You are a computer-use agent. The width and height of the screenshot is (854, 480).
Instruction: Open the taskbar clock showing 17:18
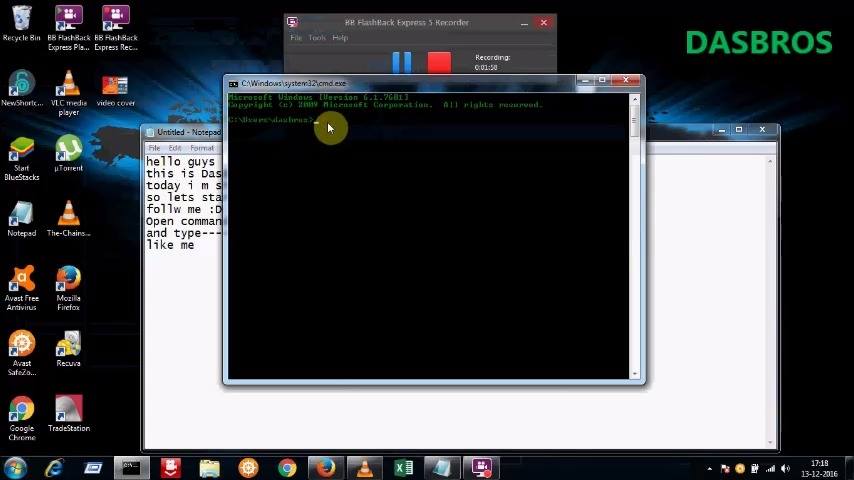pos(820,469)
